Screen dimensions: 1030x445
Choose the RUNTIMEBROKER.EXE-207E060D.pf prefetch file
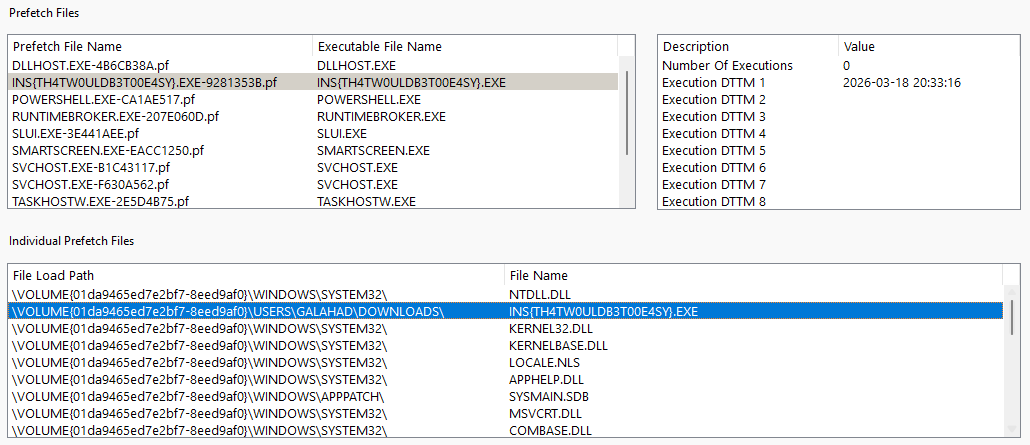pos(117,117)
